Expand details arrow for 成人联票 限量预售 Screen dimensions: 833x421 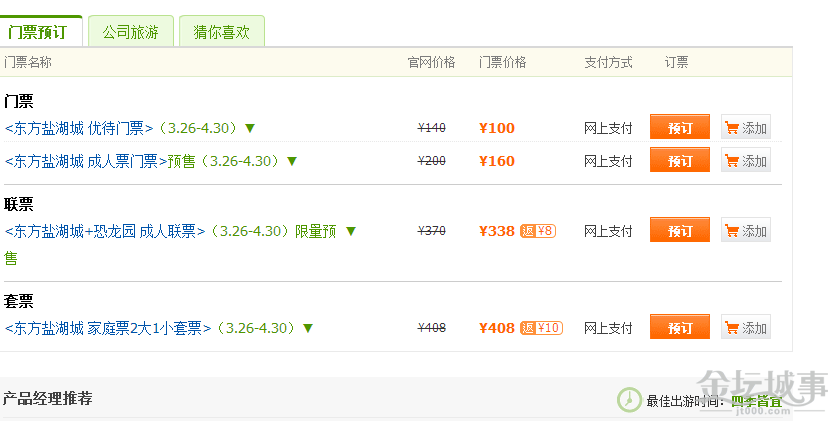(x=351, y=231)
